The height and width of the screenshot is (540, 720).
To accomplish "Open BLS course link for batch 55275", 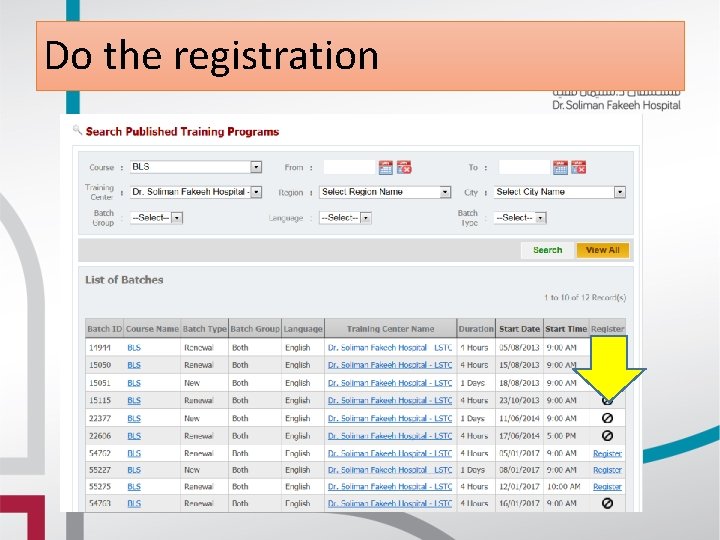I will tap(134, 486).
